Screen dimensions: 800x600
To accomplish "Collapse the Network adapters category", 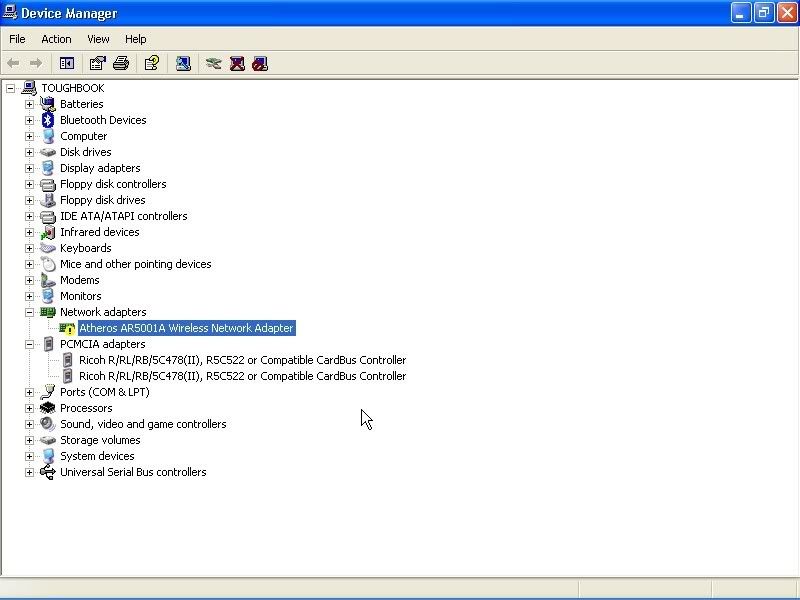I will click(x=29, y=312).
